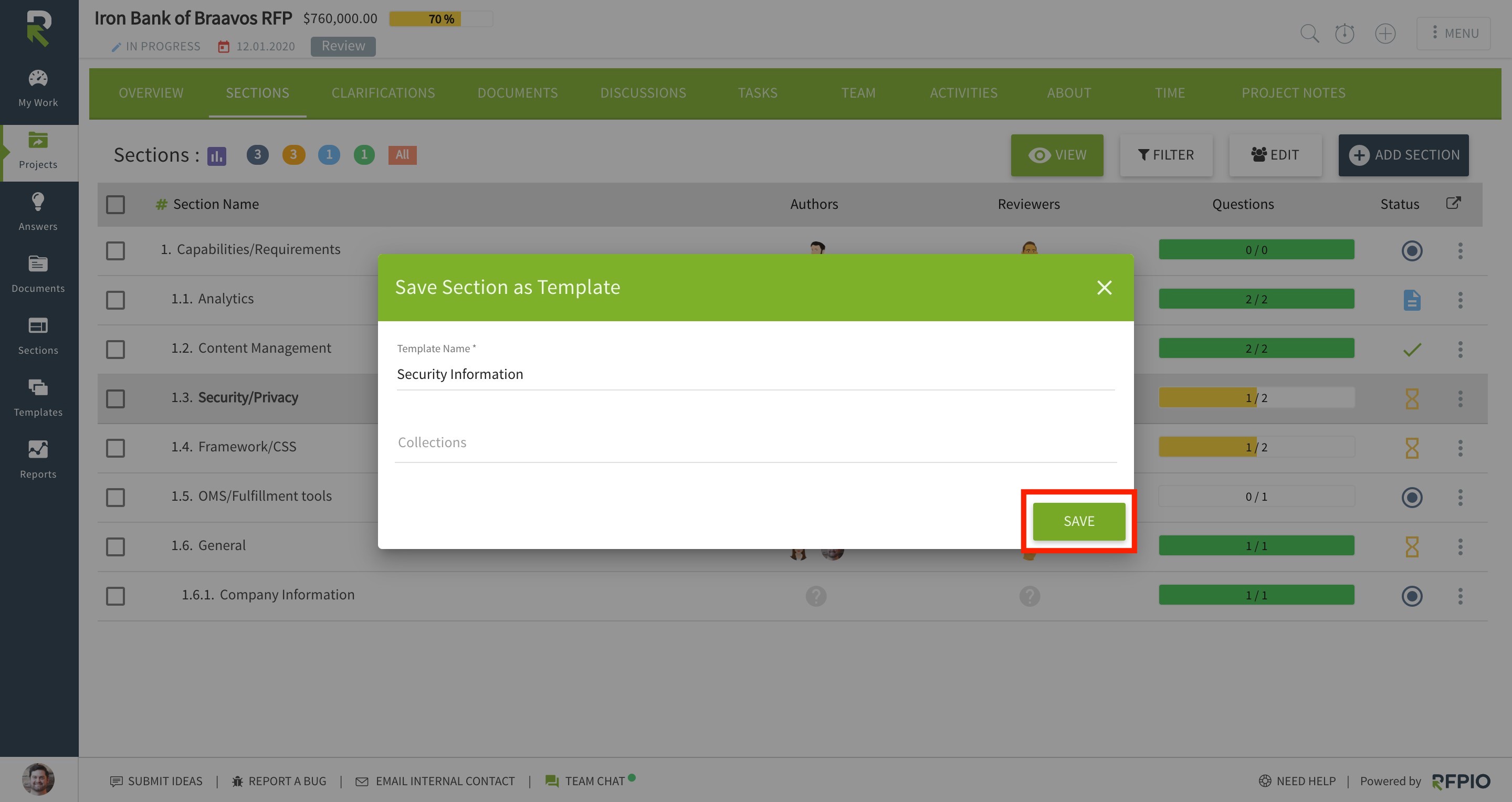Check the OMS/Fulfillment tools row checkbox
This screenshot has height=802, width=1512.
[115, 497]
